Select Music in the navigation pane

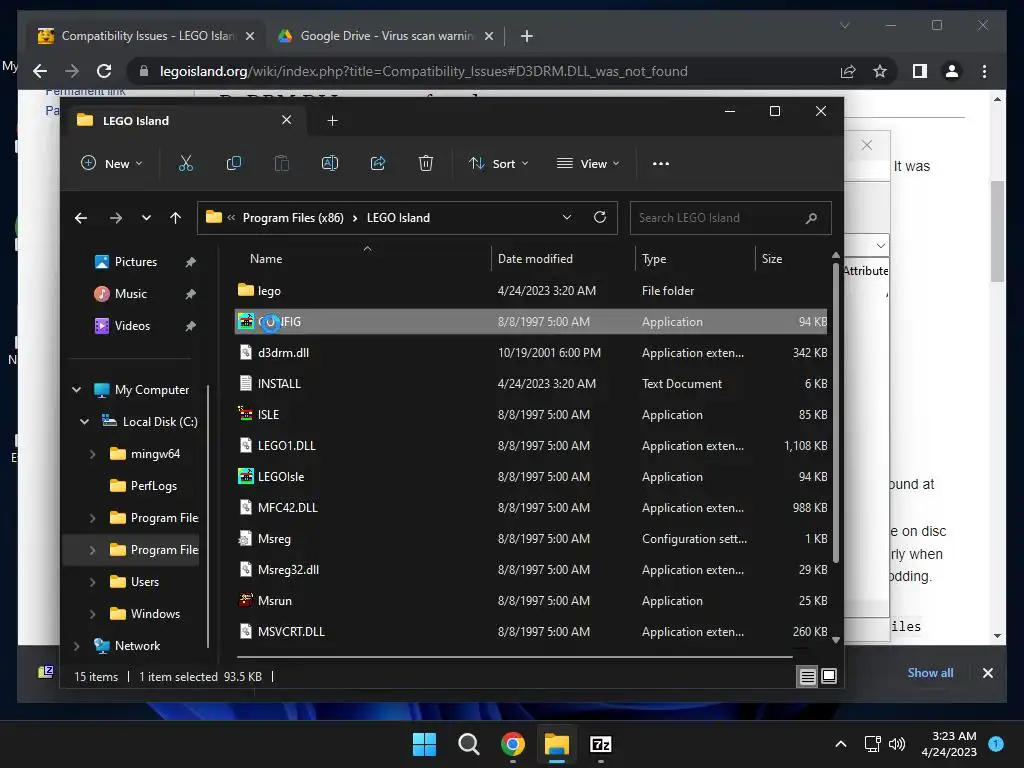[131, 294]
